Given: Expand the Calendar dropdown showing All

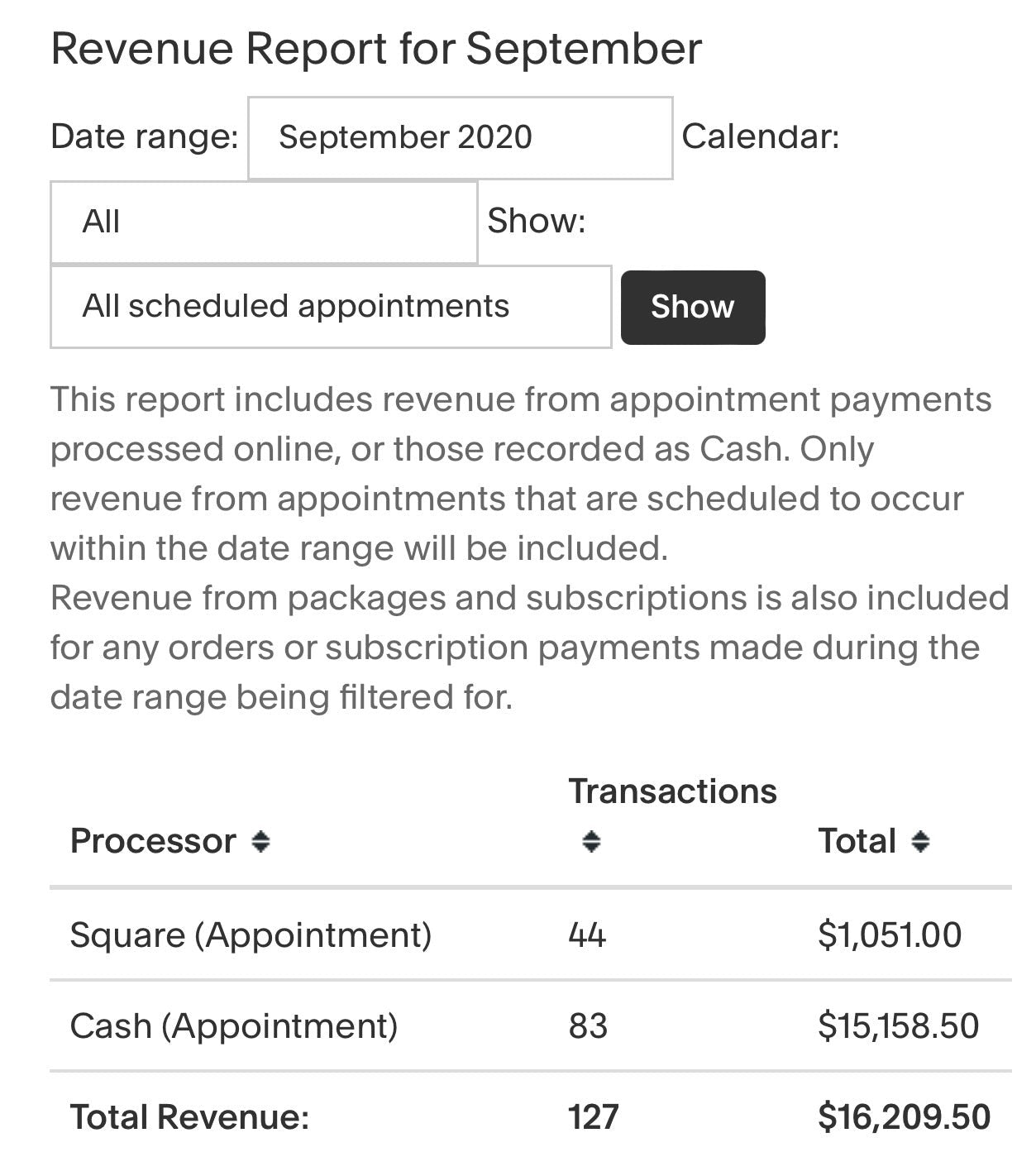Looking at the screenshot, I should [263, 222].
